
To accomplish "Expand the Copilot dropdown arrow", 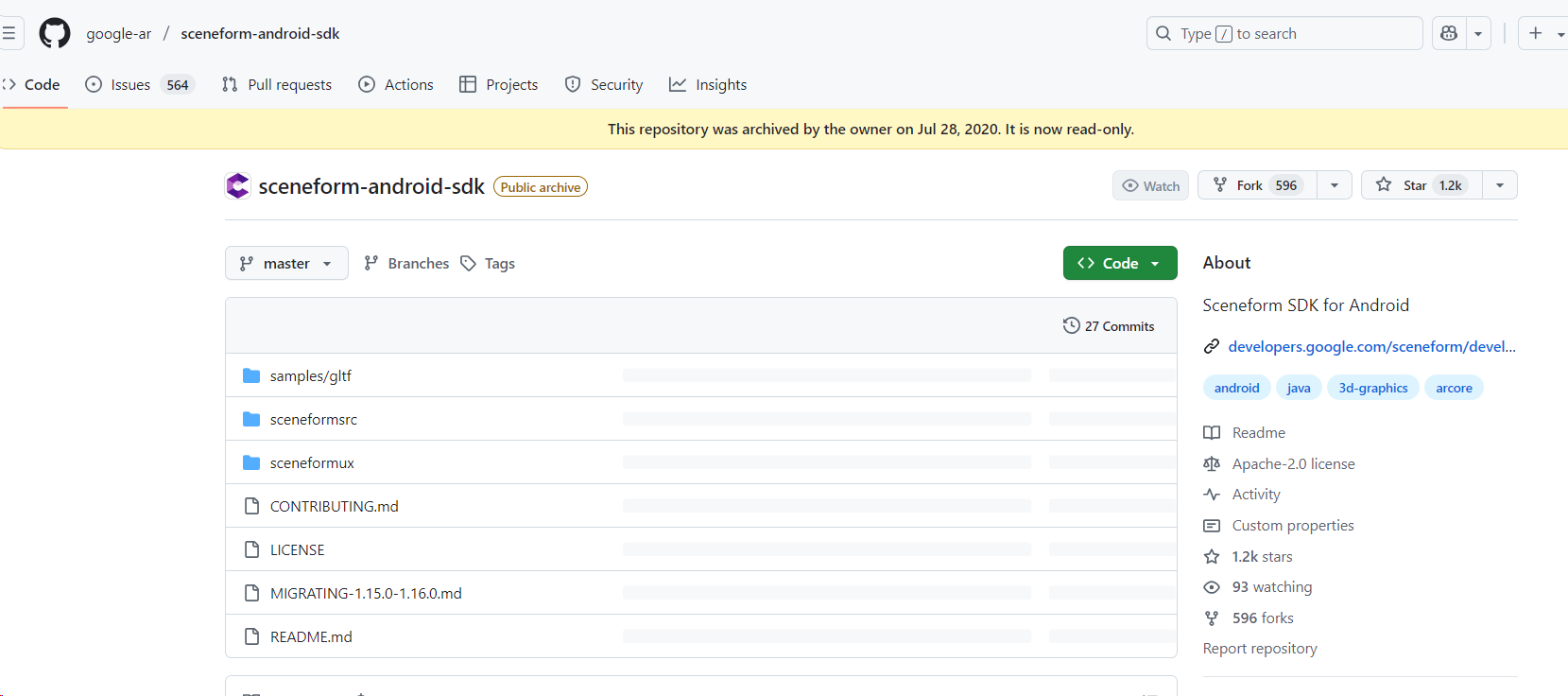I will tap(1478, 33).
